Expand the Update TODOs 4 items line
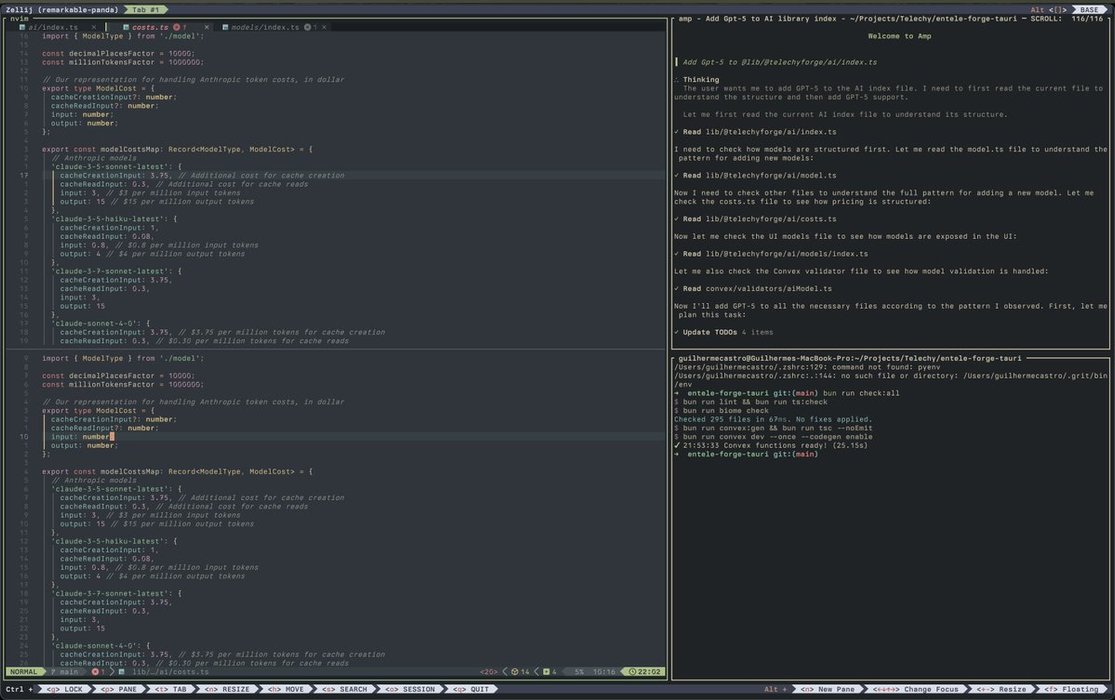The image size is (1115, 700). 725,332
